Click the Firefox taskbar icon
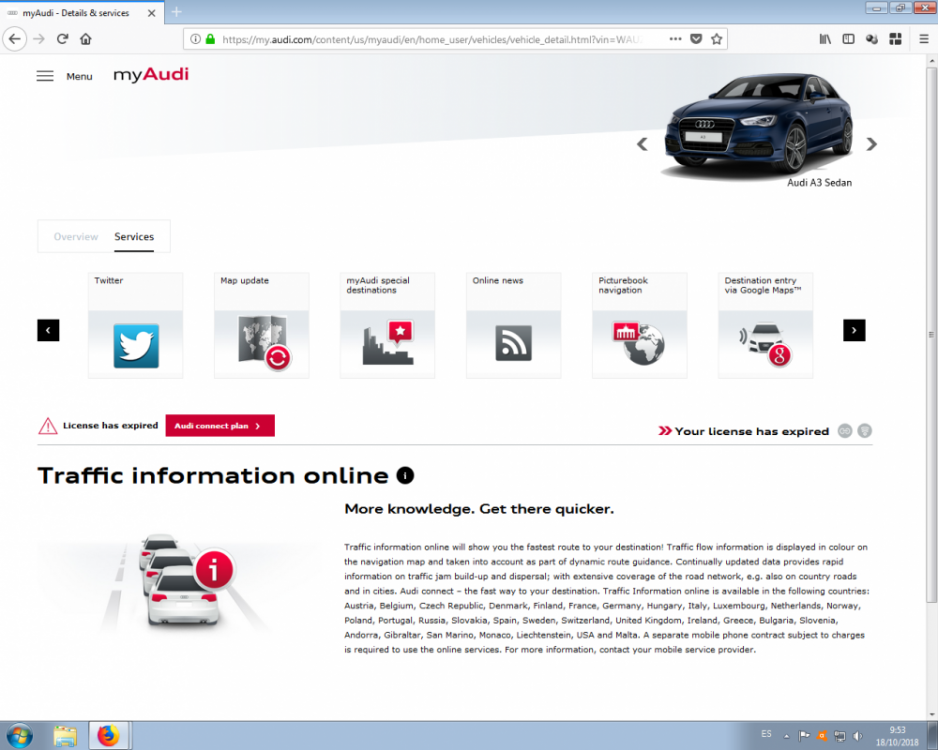The image size is (938, 750). [108, 736]
